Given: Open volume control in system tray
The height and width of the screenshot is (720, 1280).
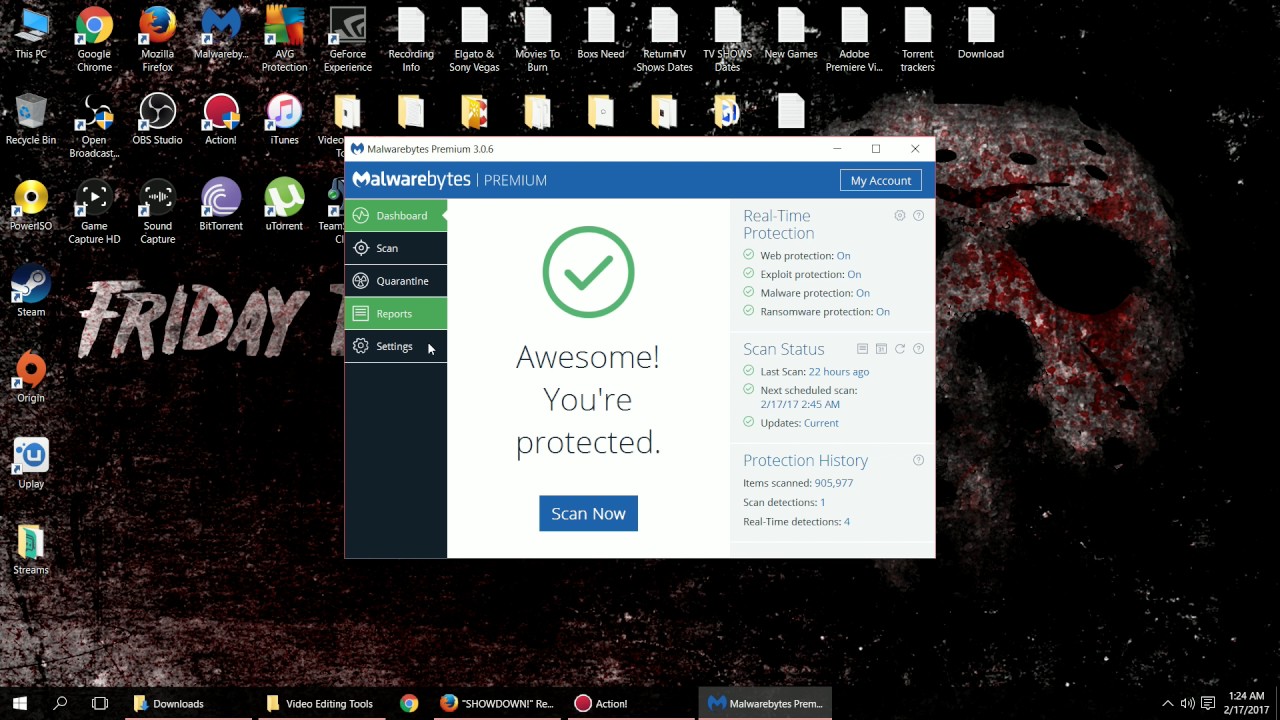Looking at the screenshot, I should coord(1187,704).
